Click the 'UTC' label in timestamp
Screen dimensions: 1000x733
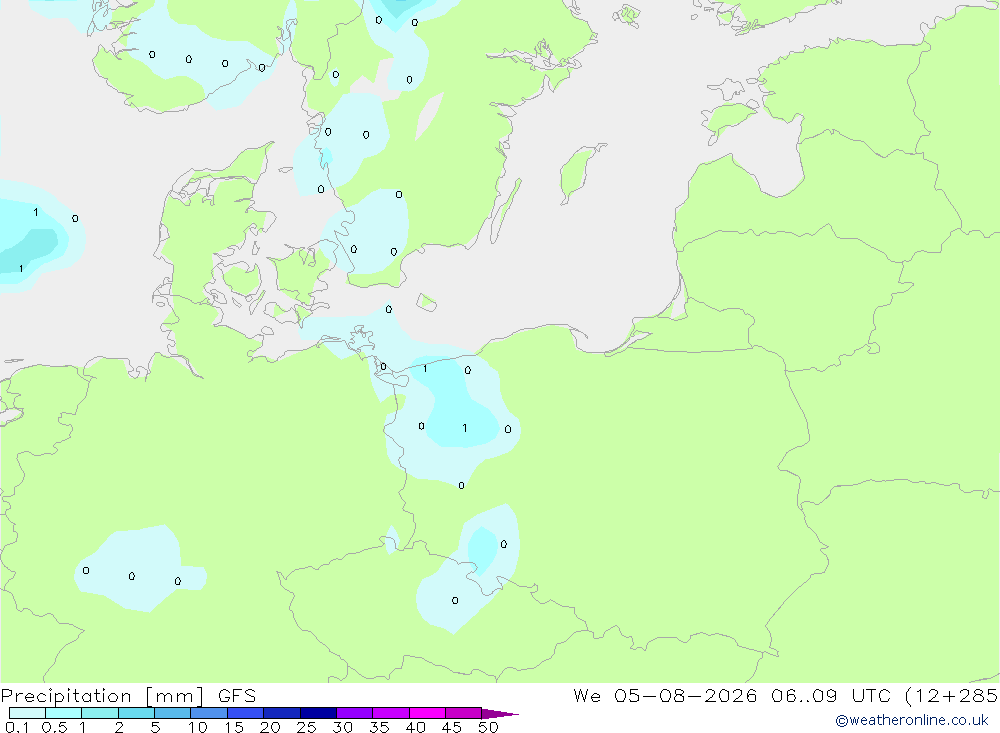(871, 695)
